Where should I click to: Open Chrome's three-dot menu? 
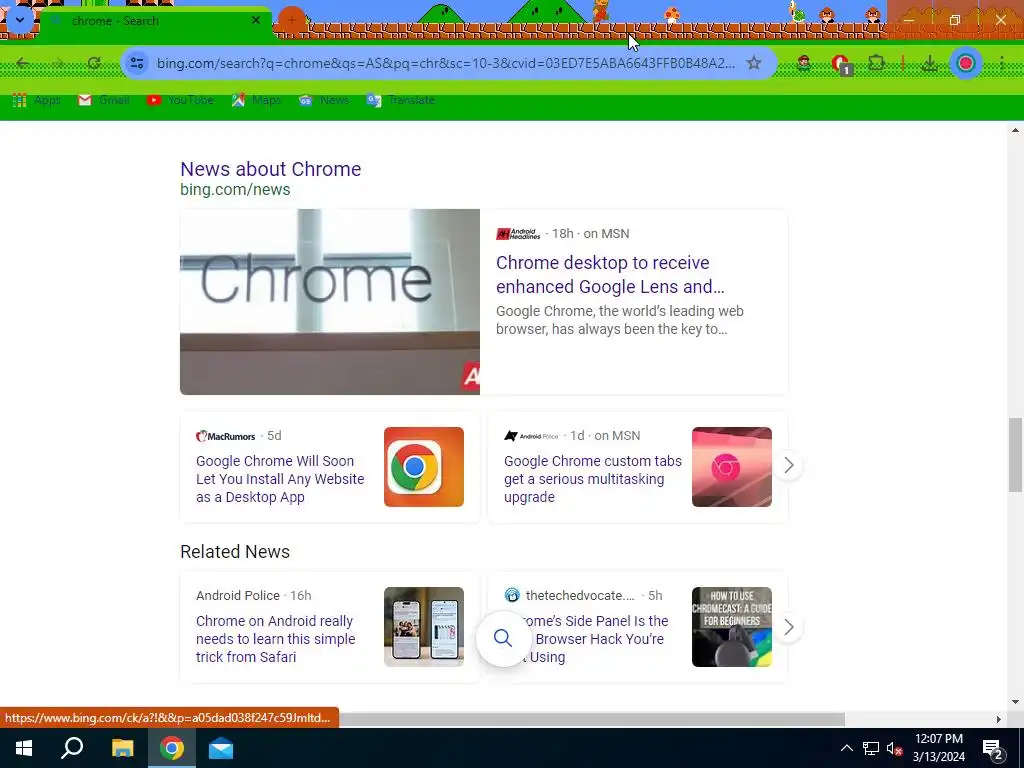coord(1002,63)
